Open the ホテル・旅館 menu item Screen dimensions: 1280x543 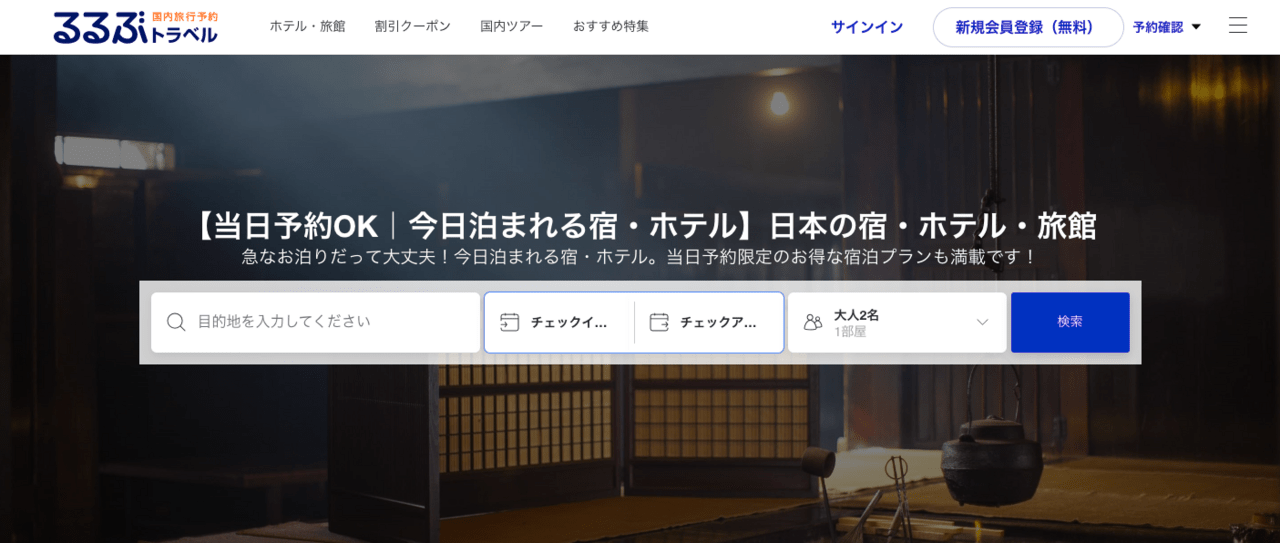[x=307, y=26]
